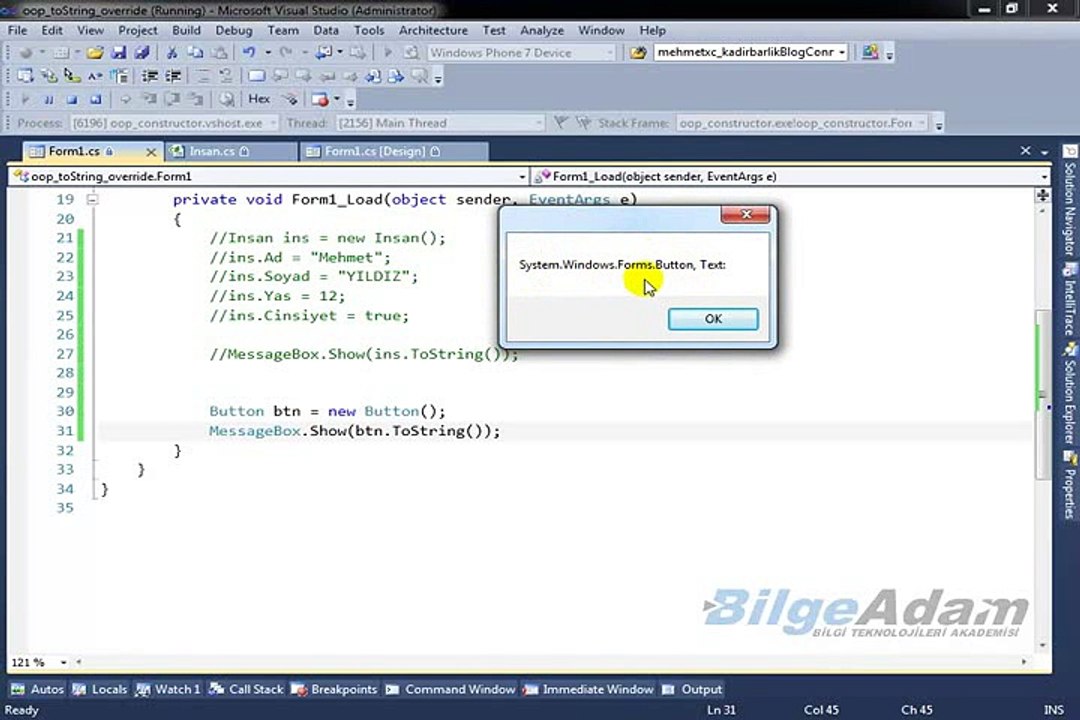This screenshot has width=1080, height=720.
Task: Open the Help menu
Action: pyautogui.click(x=652, y=30)
